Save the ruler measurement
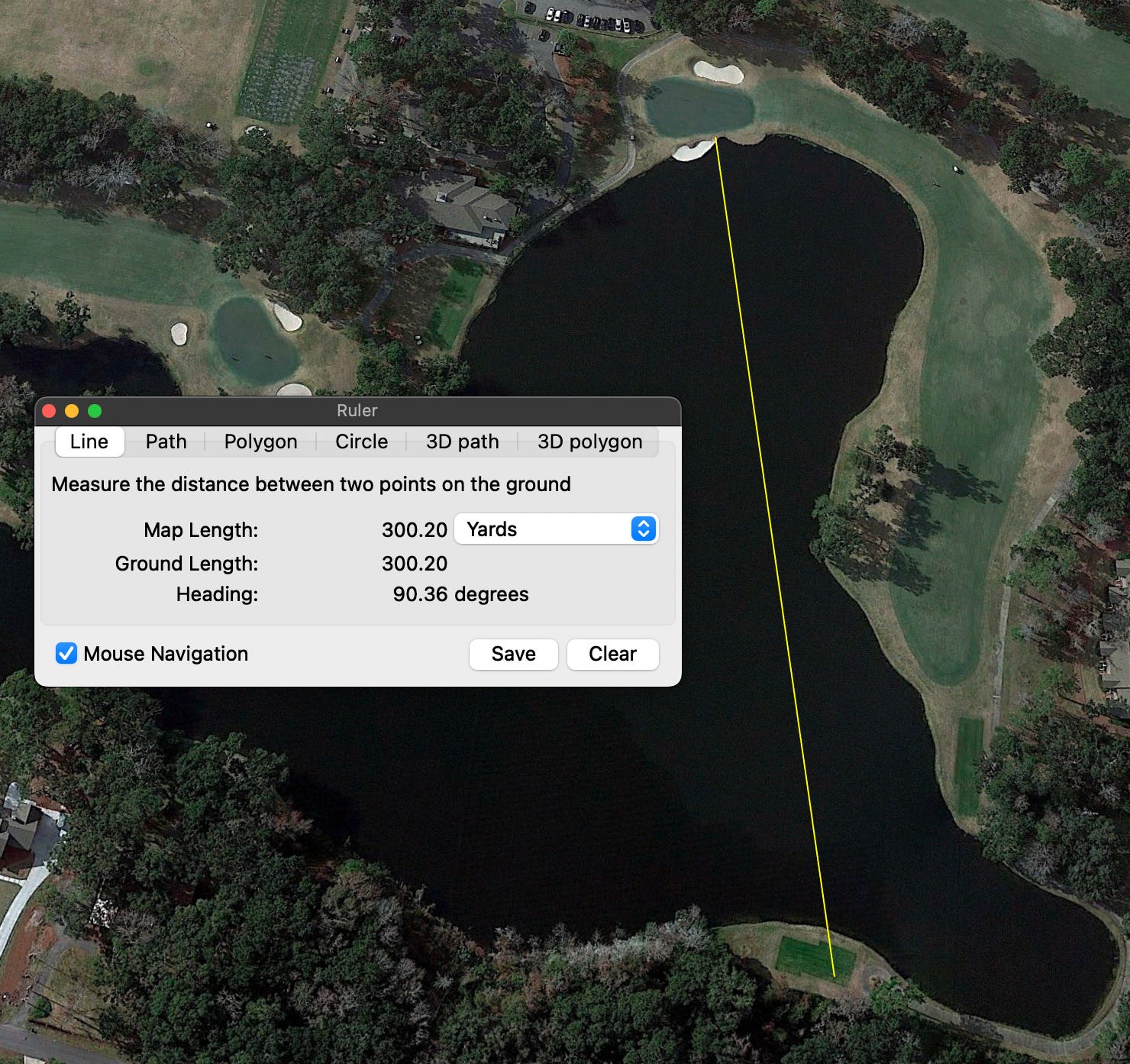The width and height of the screenshot is (1130, 1064). (514, 654)
